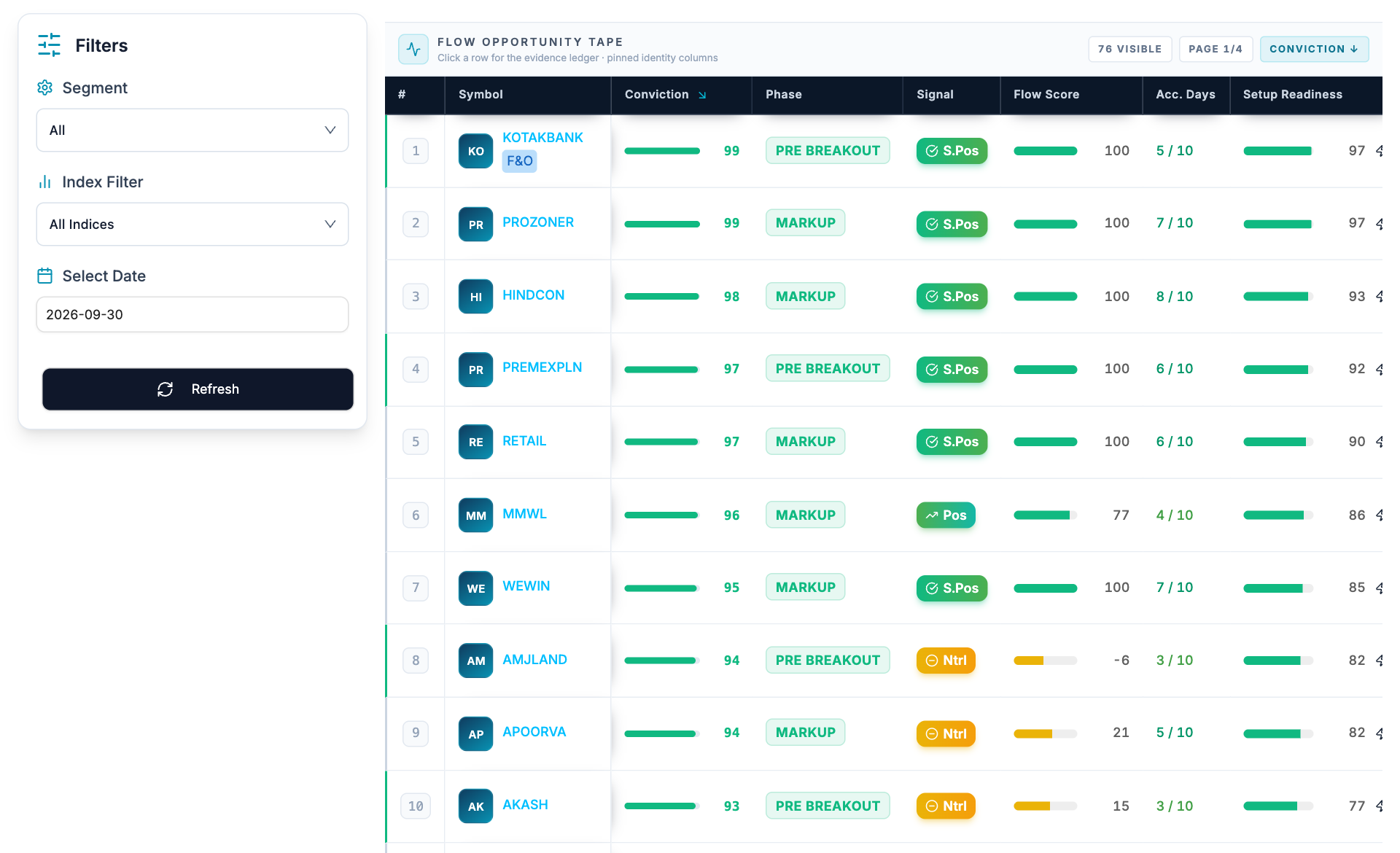This screenshot has width=1400, height=853.
Task: Click the MM avatar badge for MMWL
Action: pos(475,515)
